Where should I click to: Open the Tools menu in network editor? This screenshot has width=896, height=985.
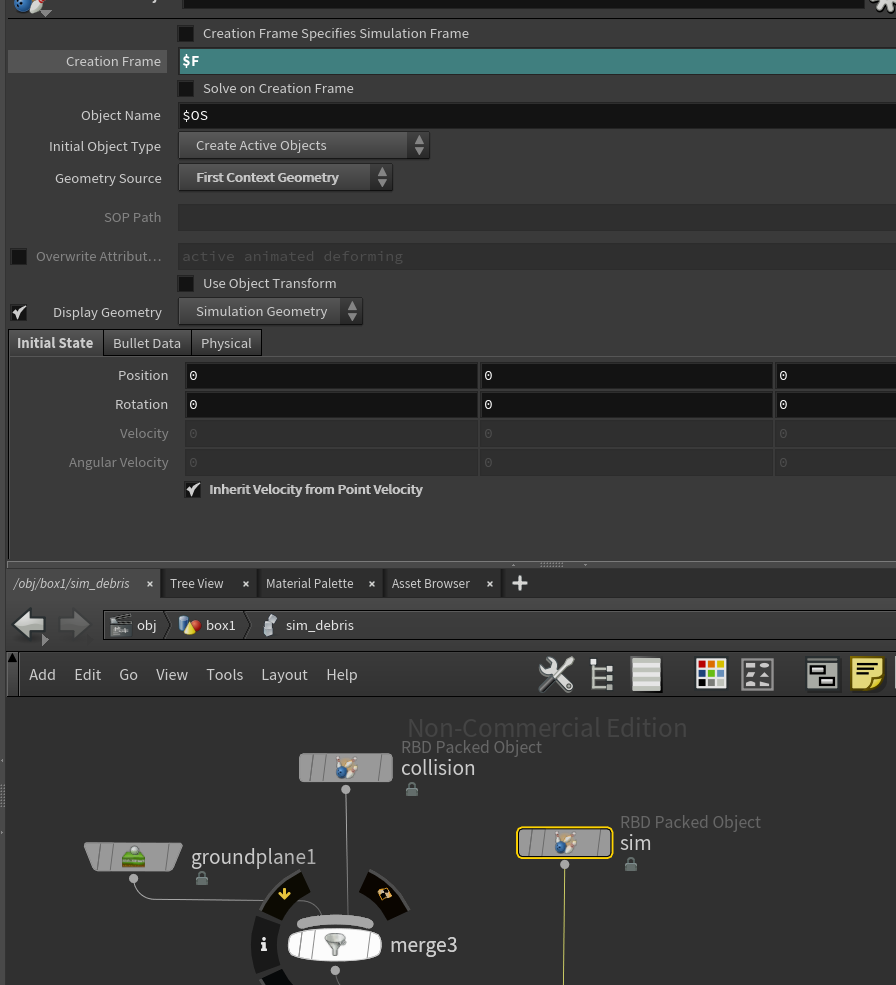(224, 675)
